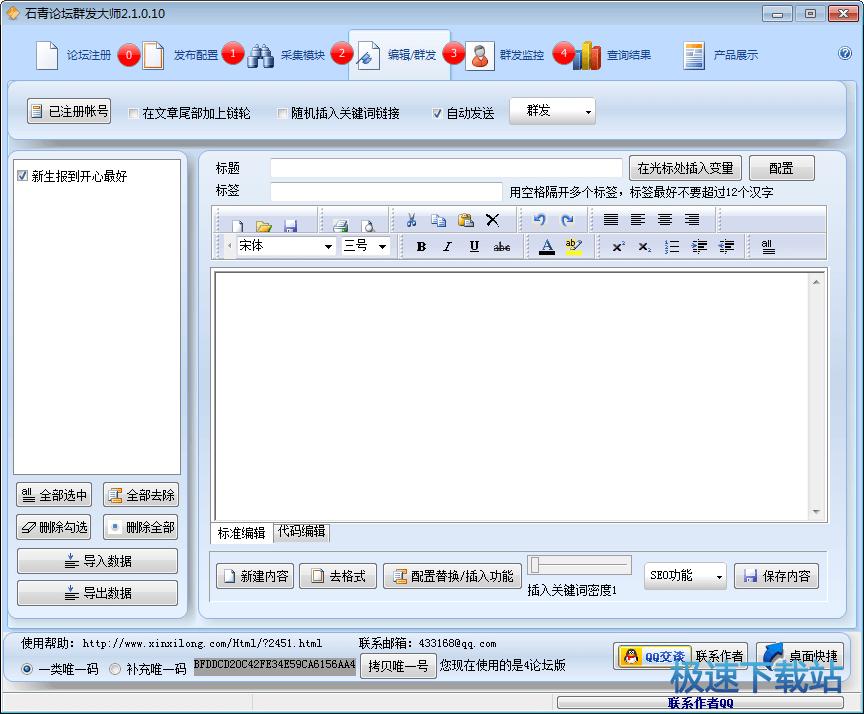864x714 pixels.
Task: Click the superscript icon
Action: pyautogui.click(x=618, y=247)
